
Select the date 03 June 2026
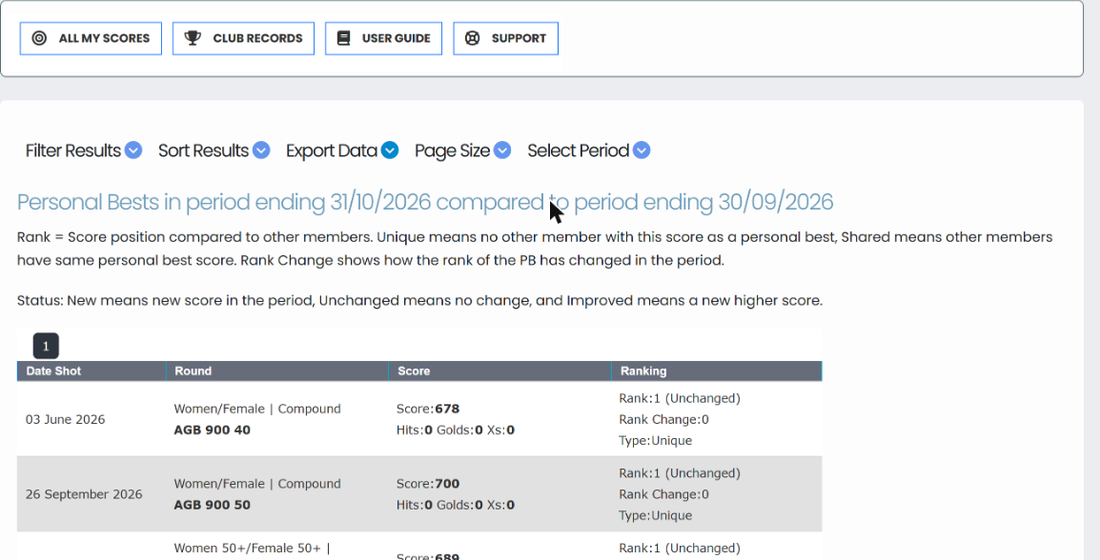tap(65, 420)
